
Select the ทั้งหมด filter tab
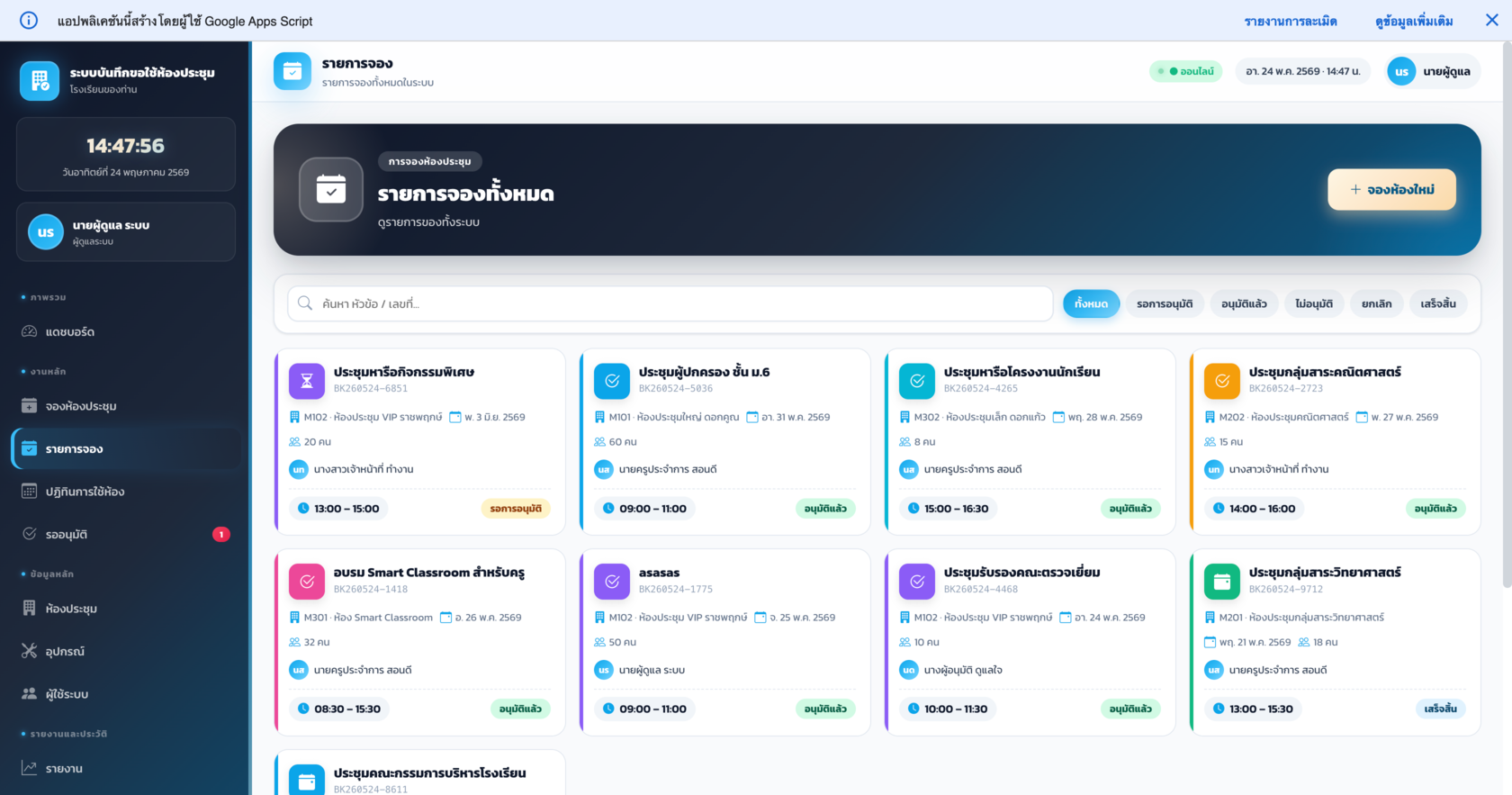coord(1091,303)
